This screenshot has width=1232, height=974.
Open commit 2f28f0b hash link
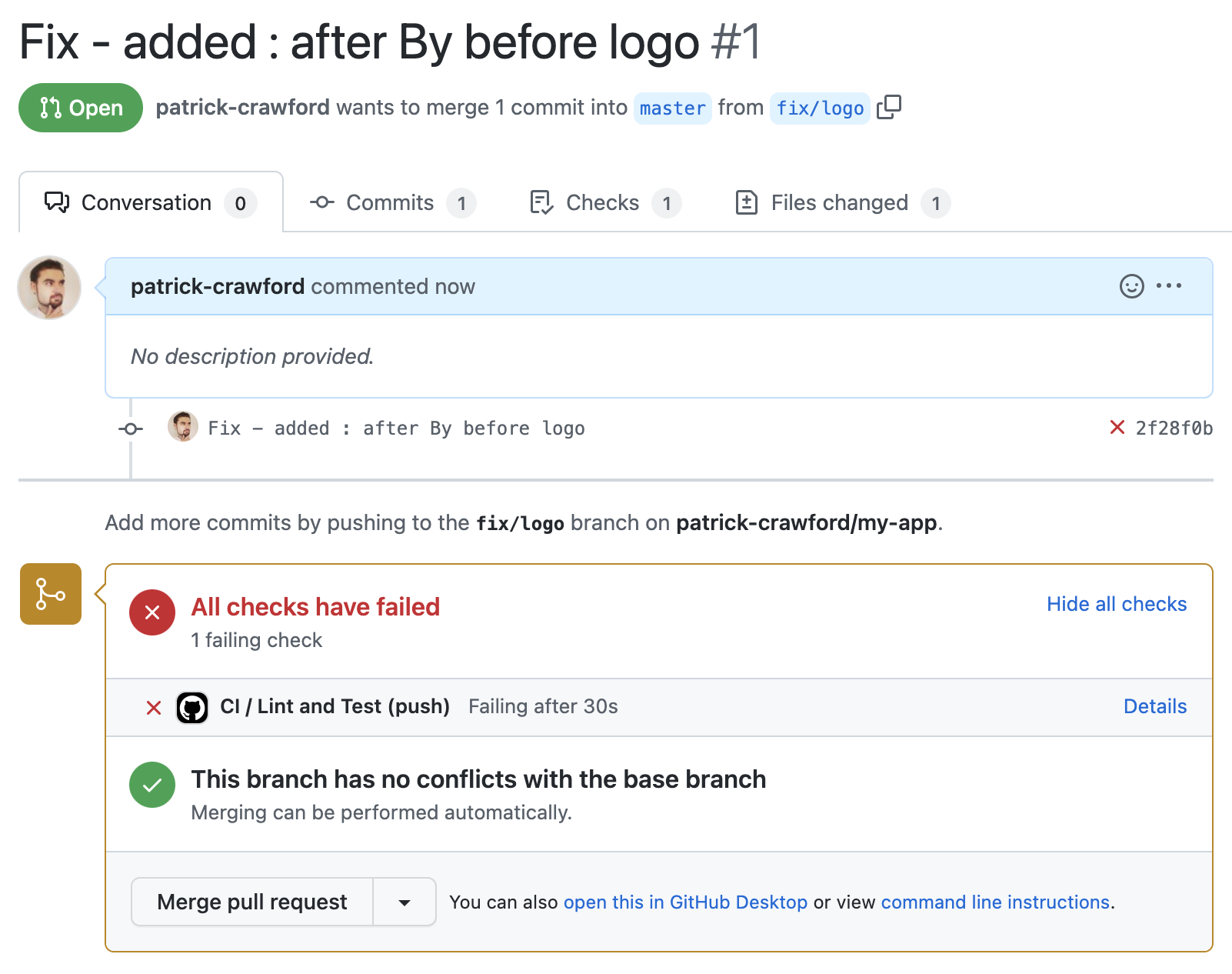click(1174, 429)
